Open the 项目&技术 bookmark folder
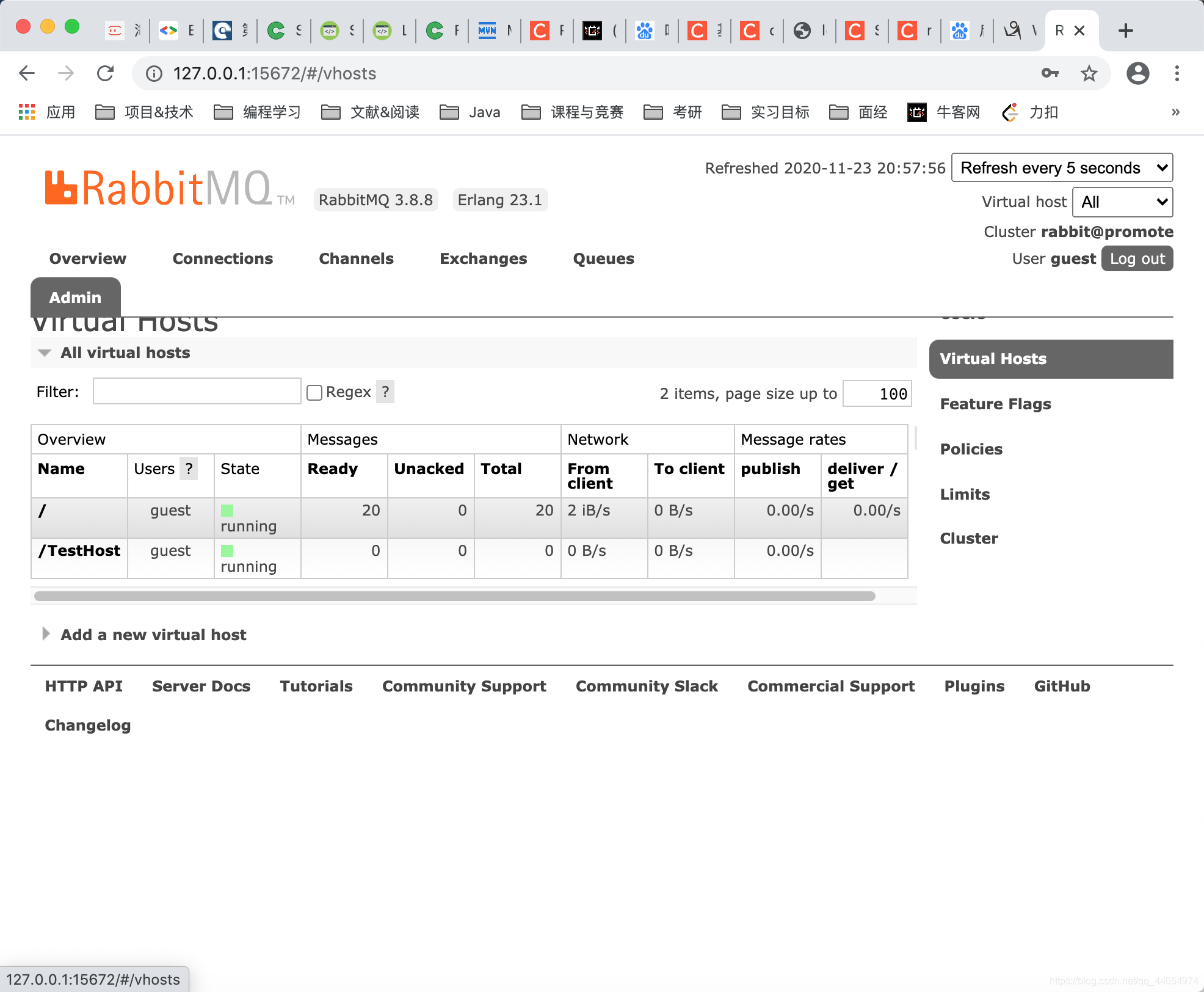This screenshot has width=1204, height=992. [145, 112]
